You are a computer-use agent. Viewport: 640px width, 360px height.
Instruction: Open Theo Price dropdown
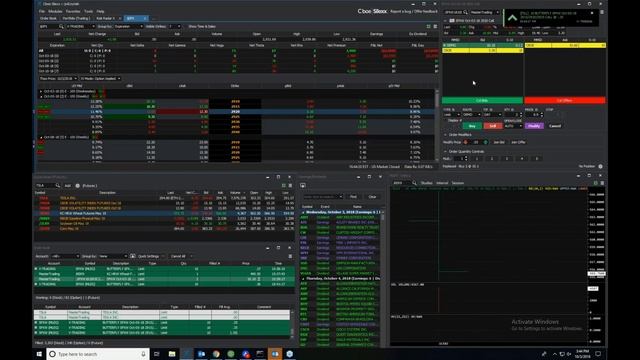point(58,78)
